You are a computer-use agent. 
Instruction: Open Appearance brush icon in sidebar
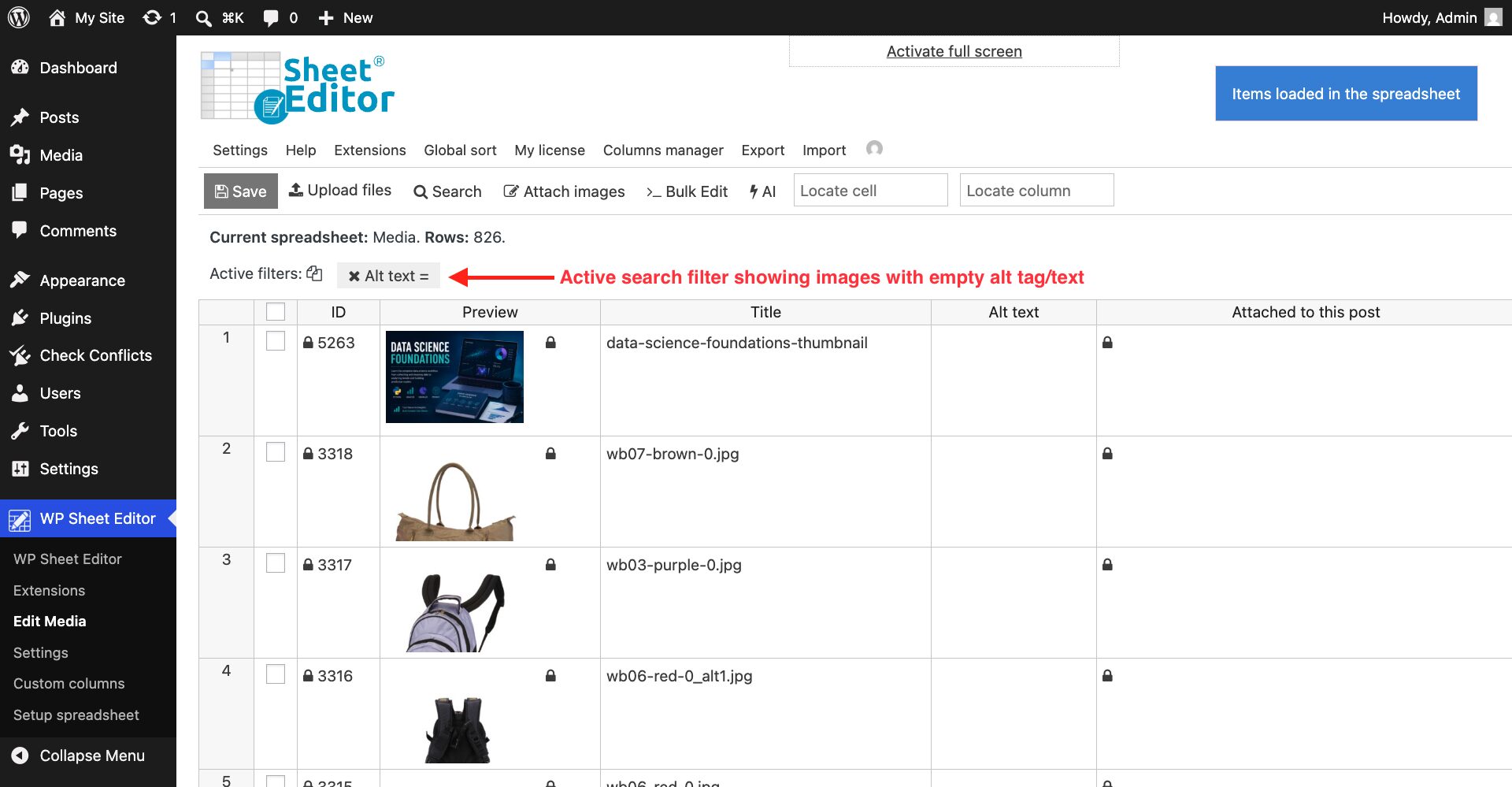[x=20, y=280]
